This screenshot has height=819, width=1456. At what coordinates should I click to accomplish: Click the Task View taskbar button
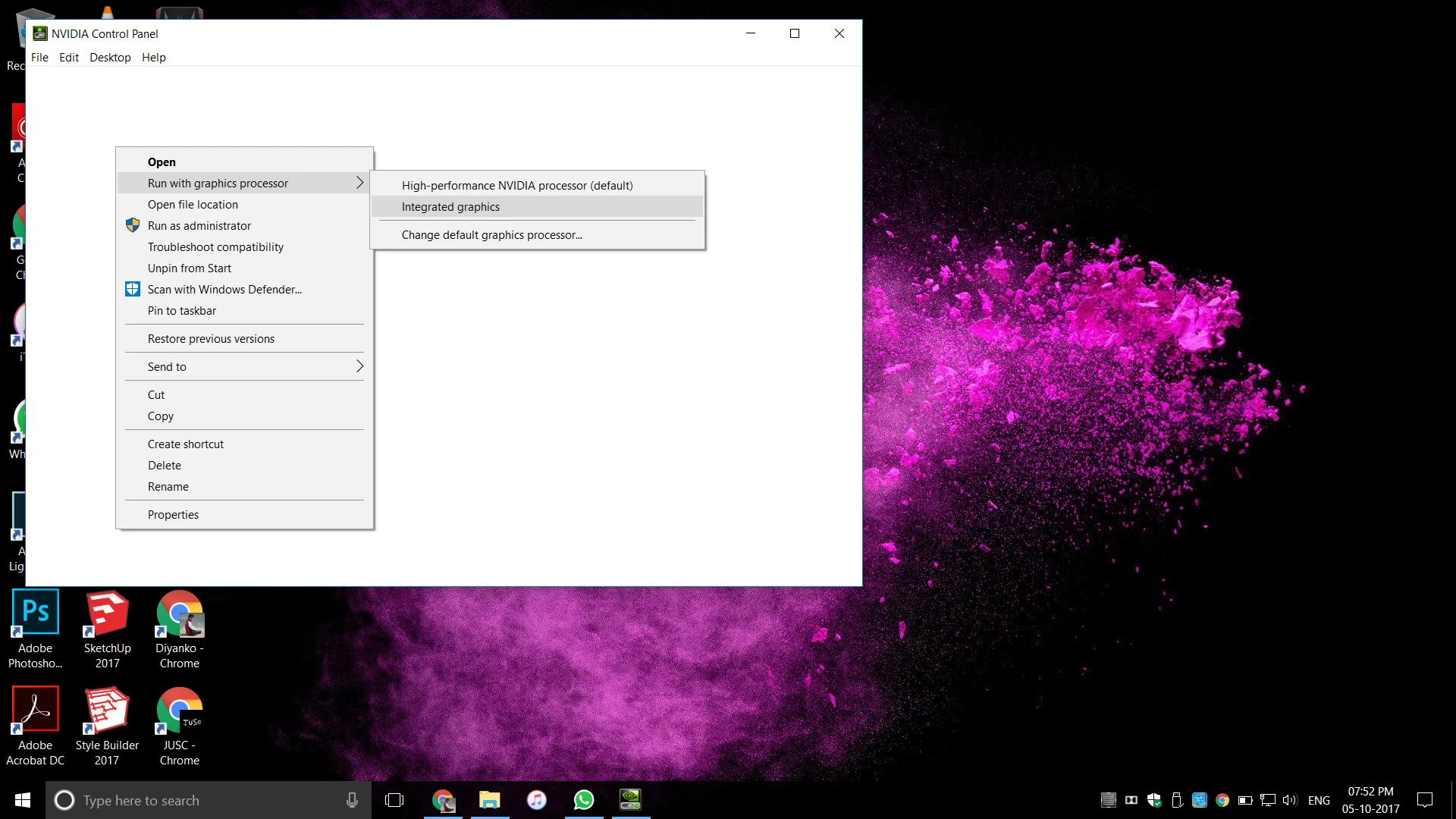tap(394, 800)
